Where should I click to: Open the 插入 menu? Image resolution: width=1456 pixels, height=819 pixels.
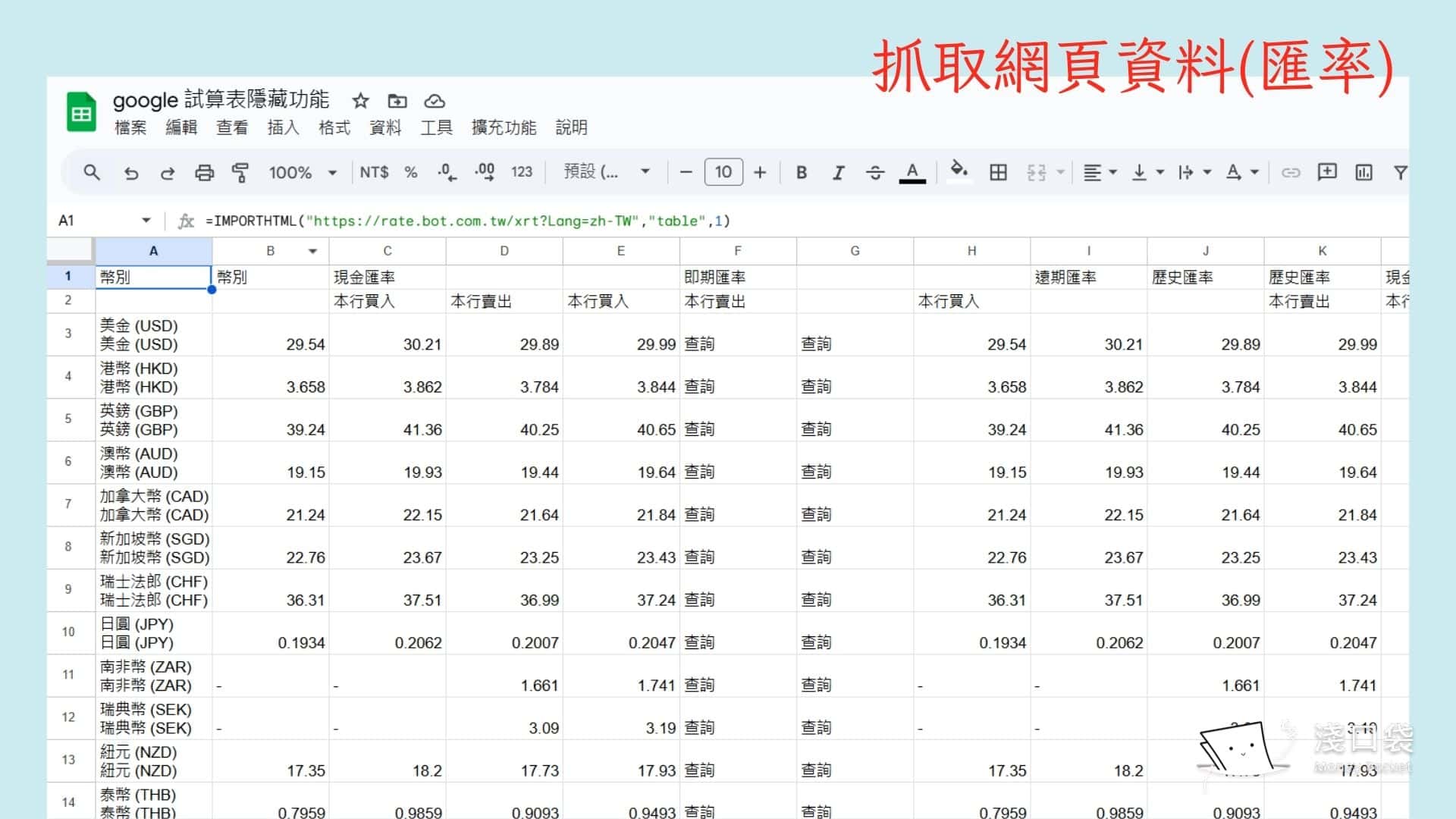(283, 127)
